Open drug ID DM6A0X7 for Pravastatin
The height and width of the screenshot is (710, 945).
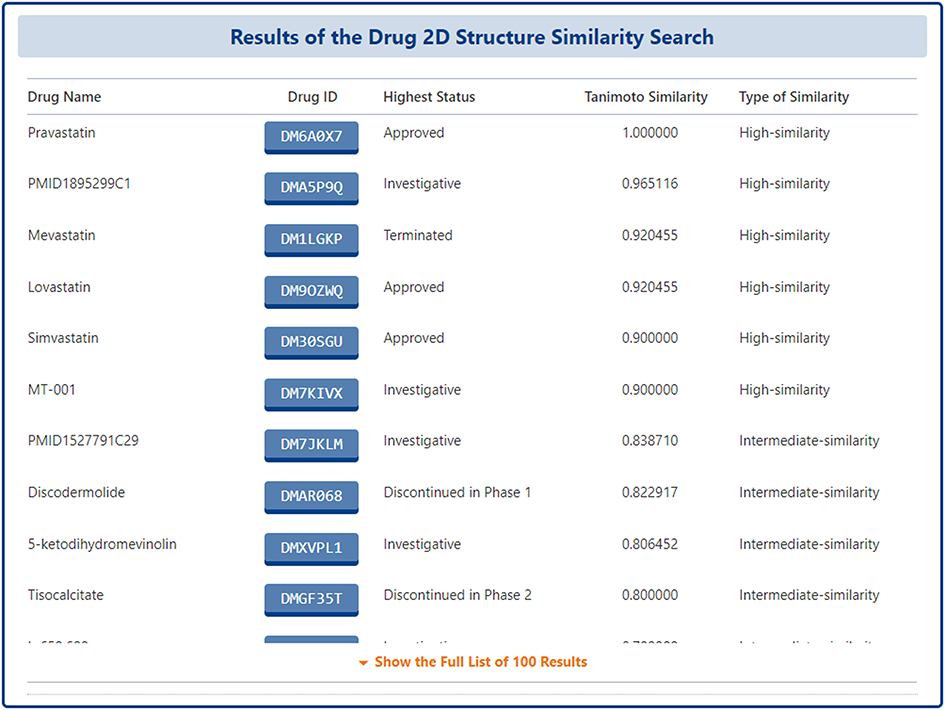pyautogui.click(x=311, y=136)
